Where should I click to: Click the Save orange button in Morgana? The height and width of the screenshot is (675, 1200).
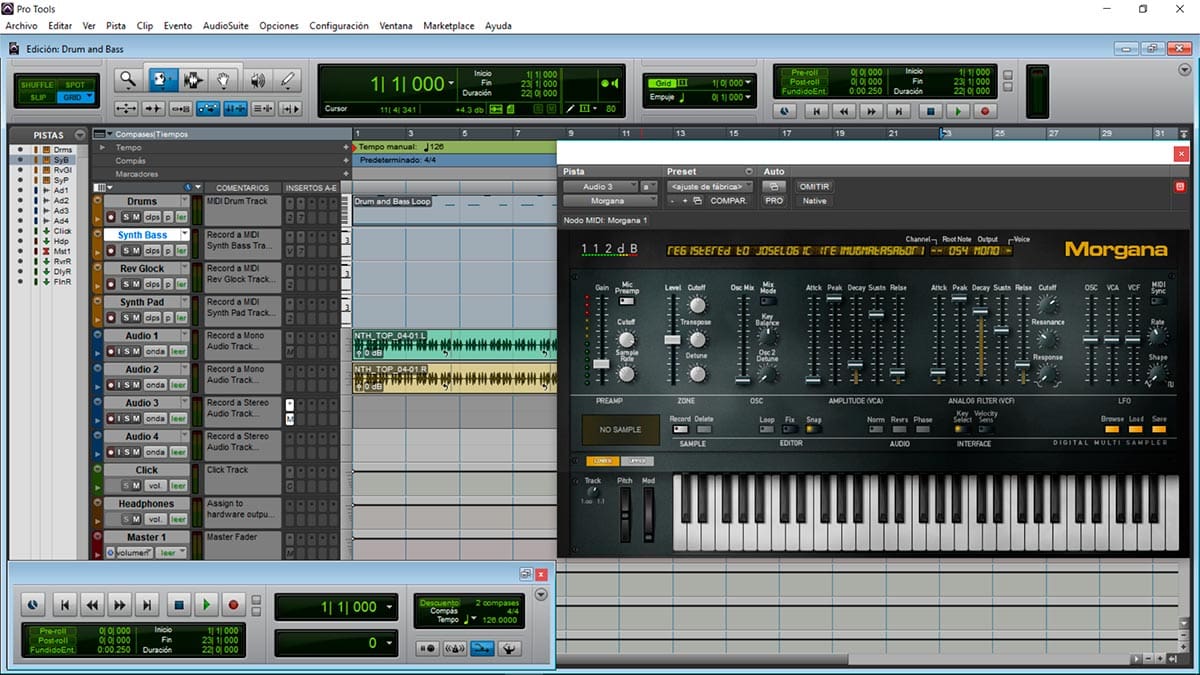point(1159,430)
